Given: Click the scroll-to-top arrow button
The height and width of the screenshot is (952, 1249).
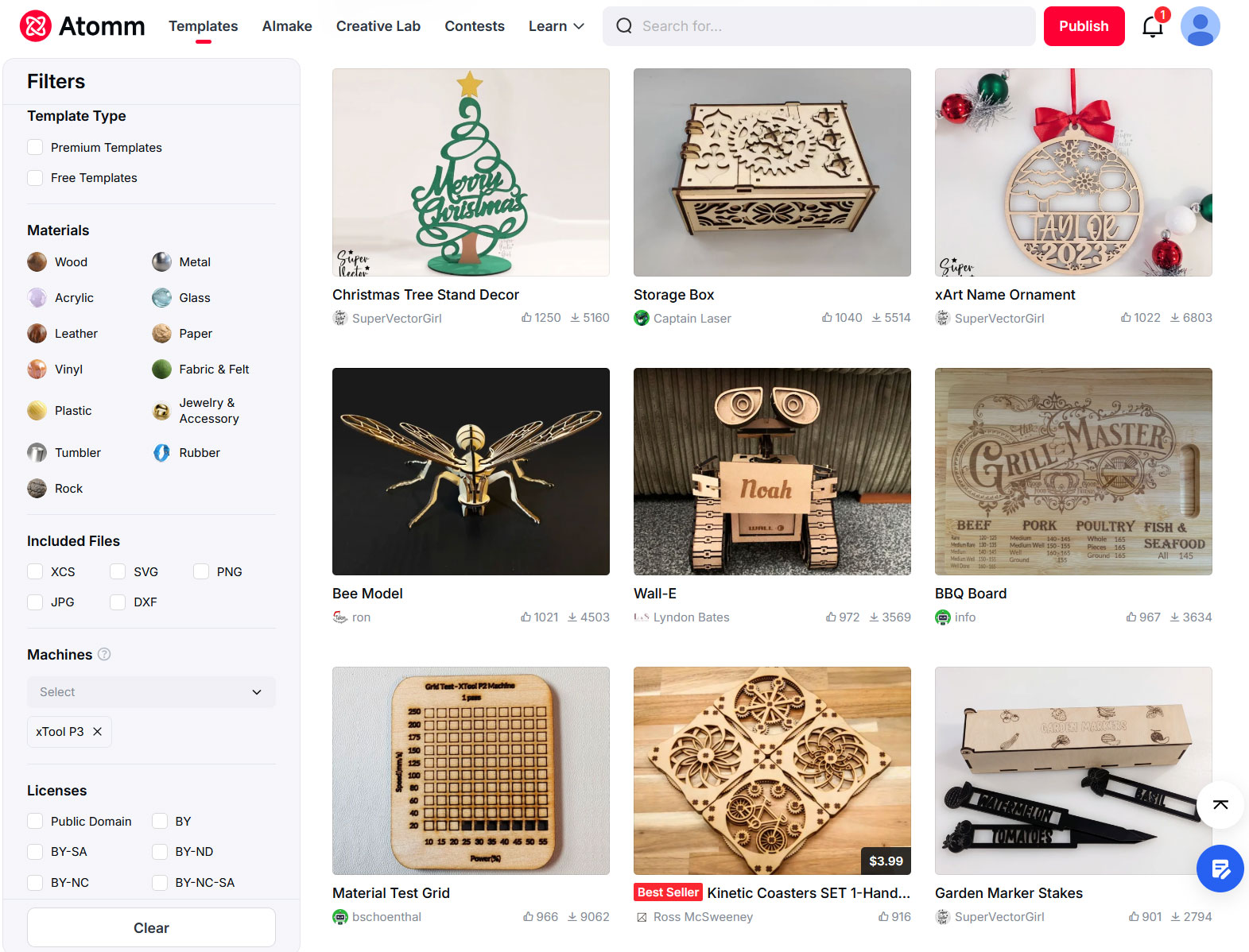Looking at the screenshot, I should click(x=1220, y=805).
